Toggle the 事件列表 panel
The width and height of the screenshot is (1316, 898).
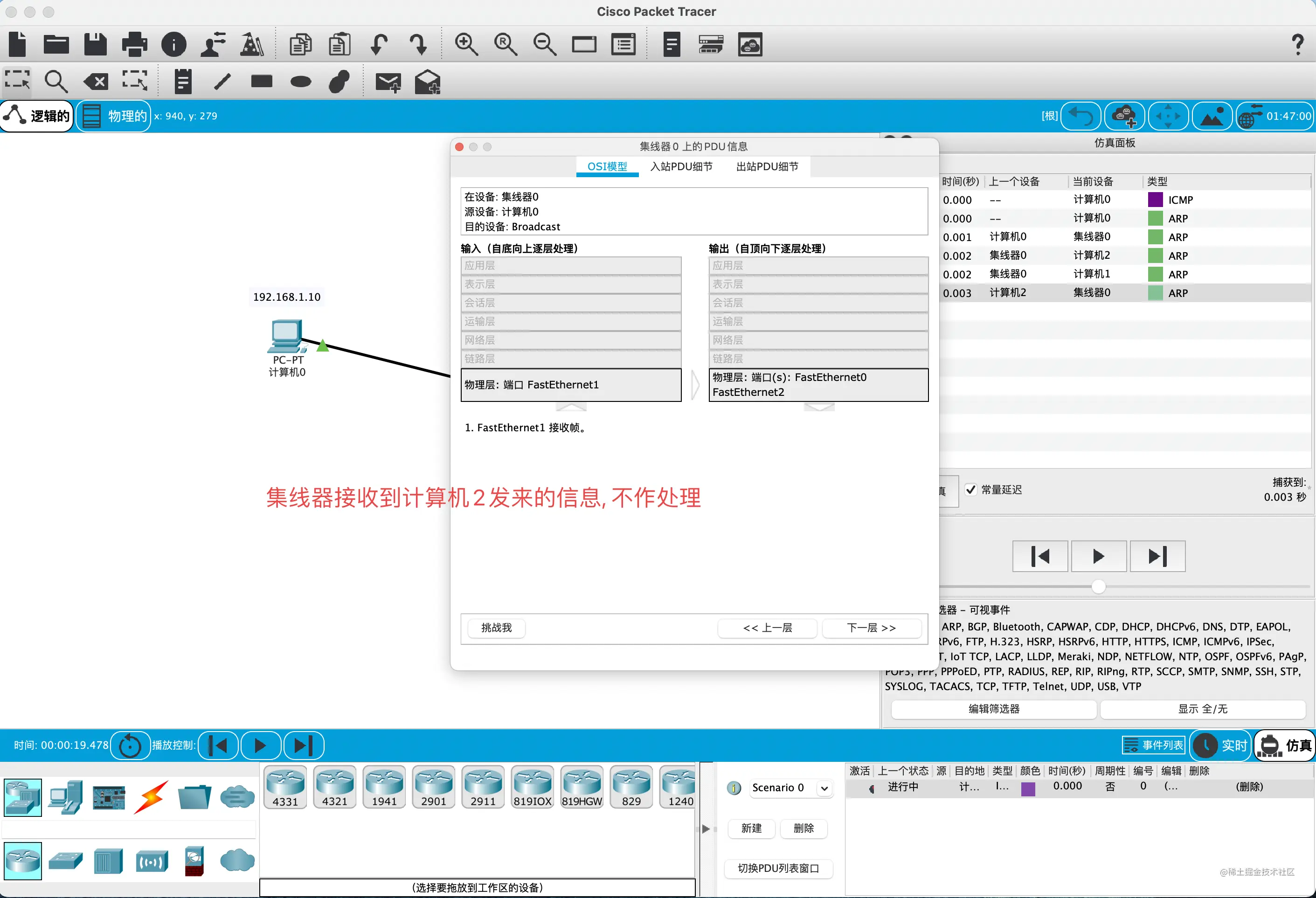click(1153, 745)
